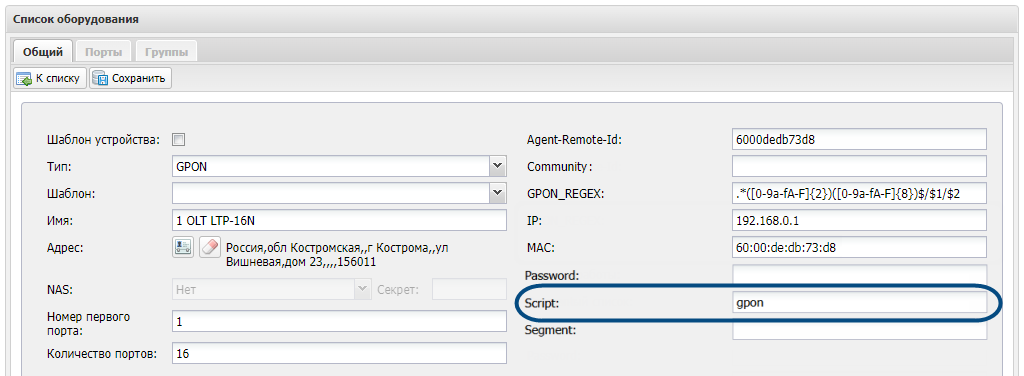Click the Agent-Remote-Id input field

coord(859,140)
